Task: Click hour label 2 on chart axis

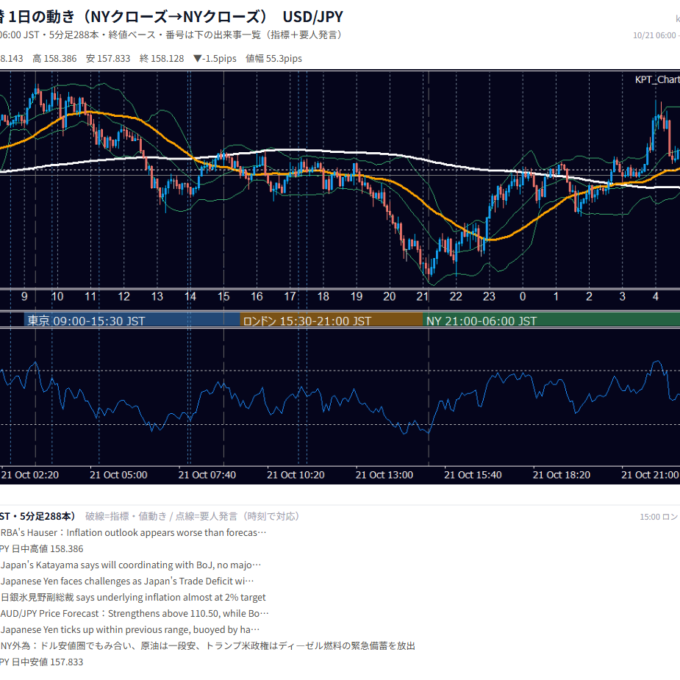Action: tap(589, 297)
